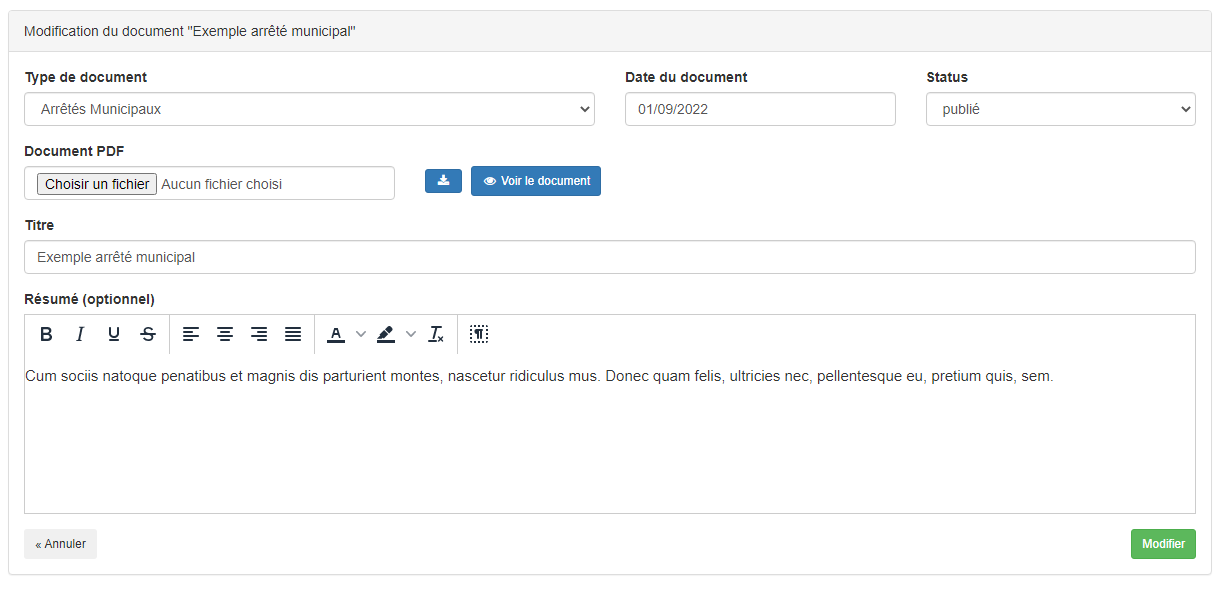Toggle underline formatting
Screen dimensions: 1224x590
pyautogui.click(x=114, y=334)
